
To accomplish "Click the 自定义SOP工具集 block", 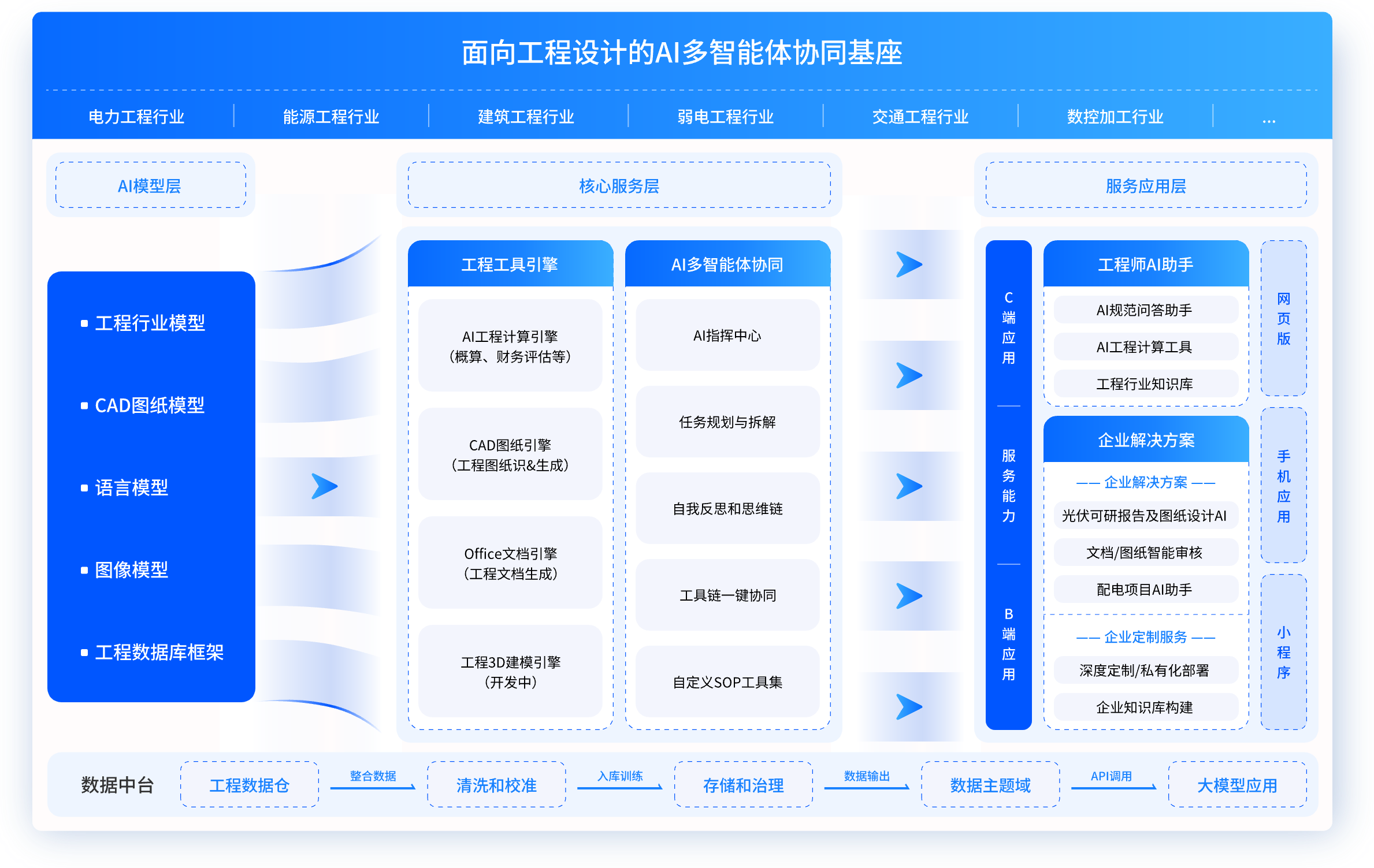I will point(727,681).
